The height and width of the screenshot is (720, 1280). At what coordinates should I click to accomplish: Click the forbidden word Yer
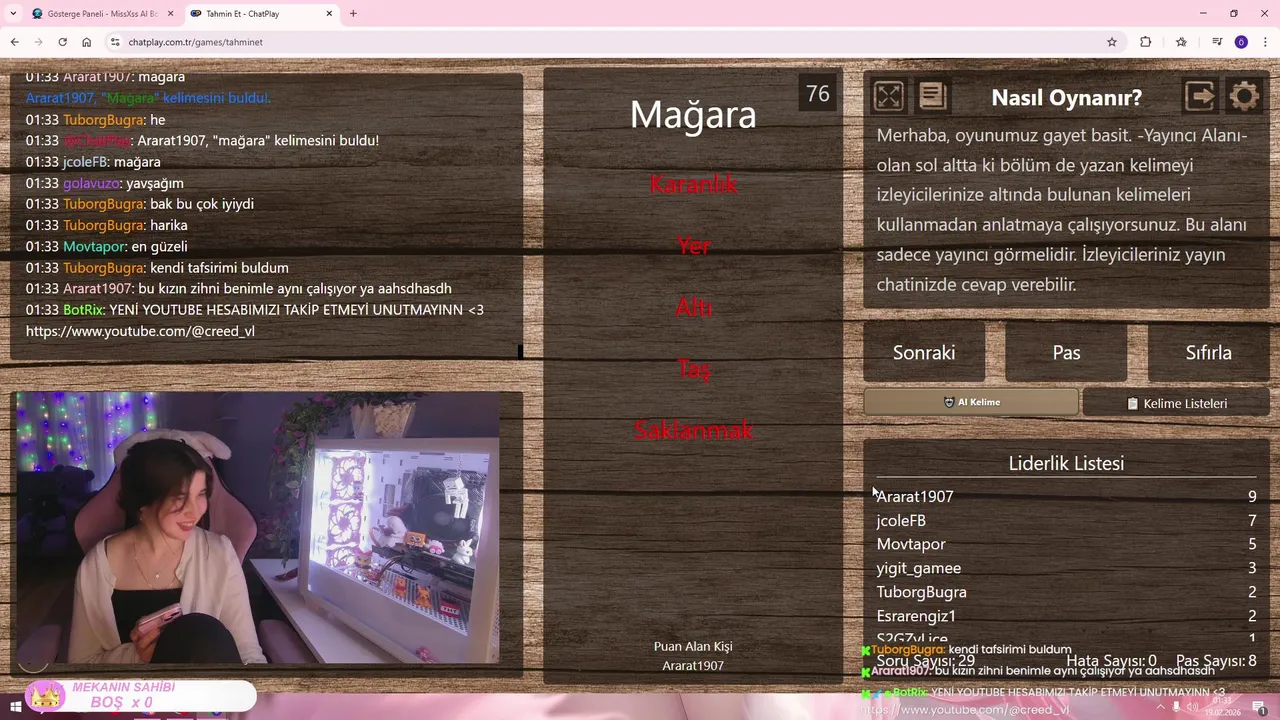coord(693,245)
